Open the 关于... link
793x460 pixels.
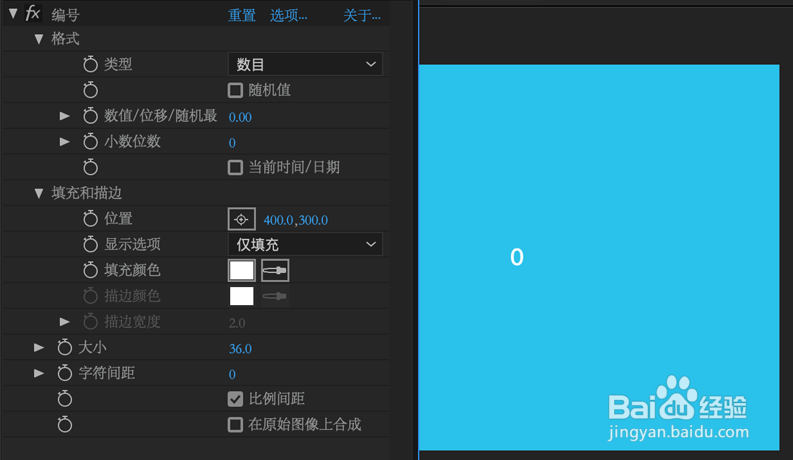click(362, 15)
